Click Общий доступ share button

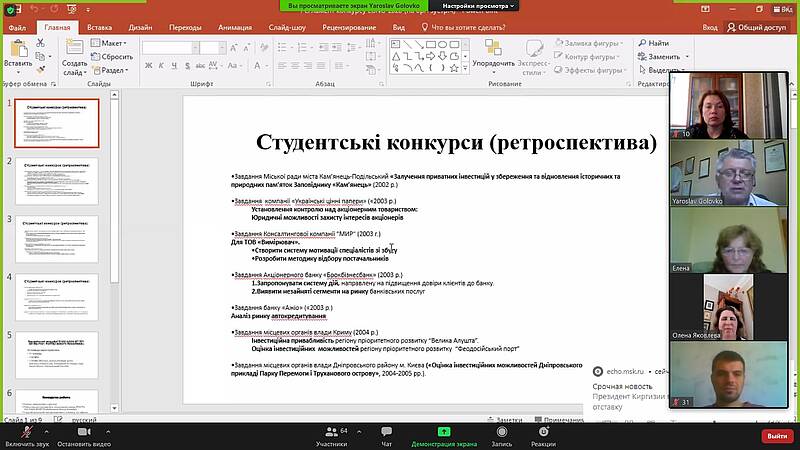pos(757,28)
